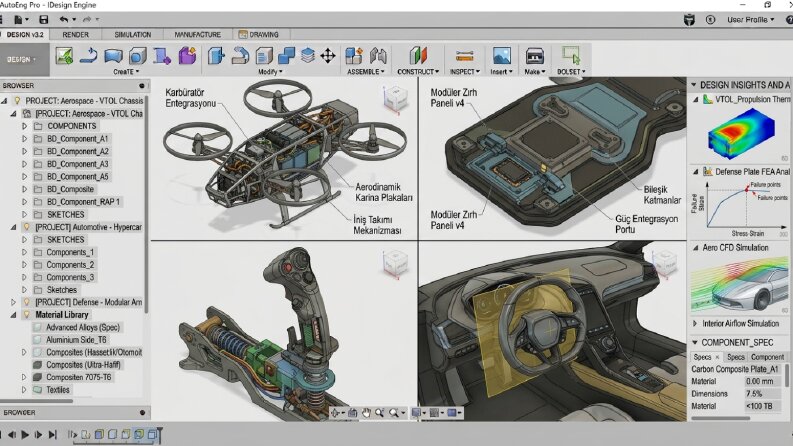Image resolution: width=793 pixels, height=446 pixels.
Task: Click the Press Pull icon in Modify
Action: pos(216,56)
